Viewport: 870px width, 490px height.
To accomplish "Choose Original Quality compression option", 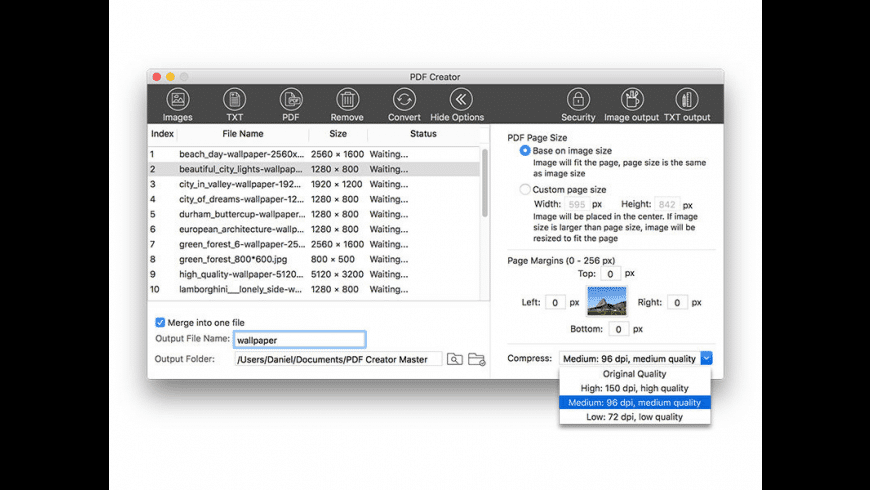I will [x=635, y=374].
